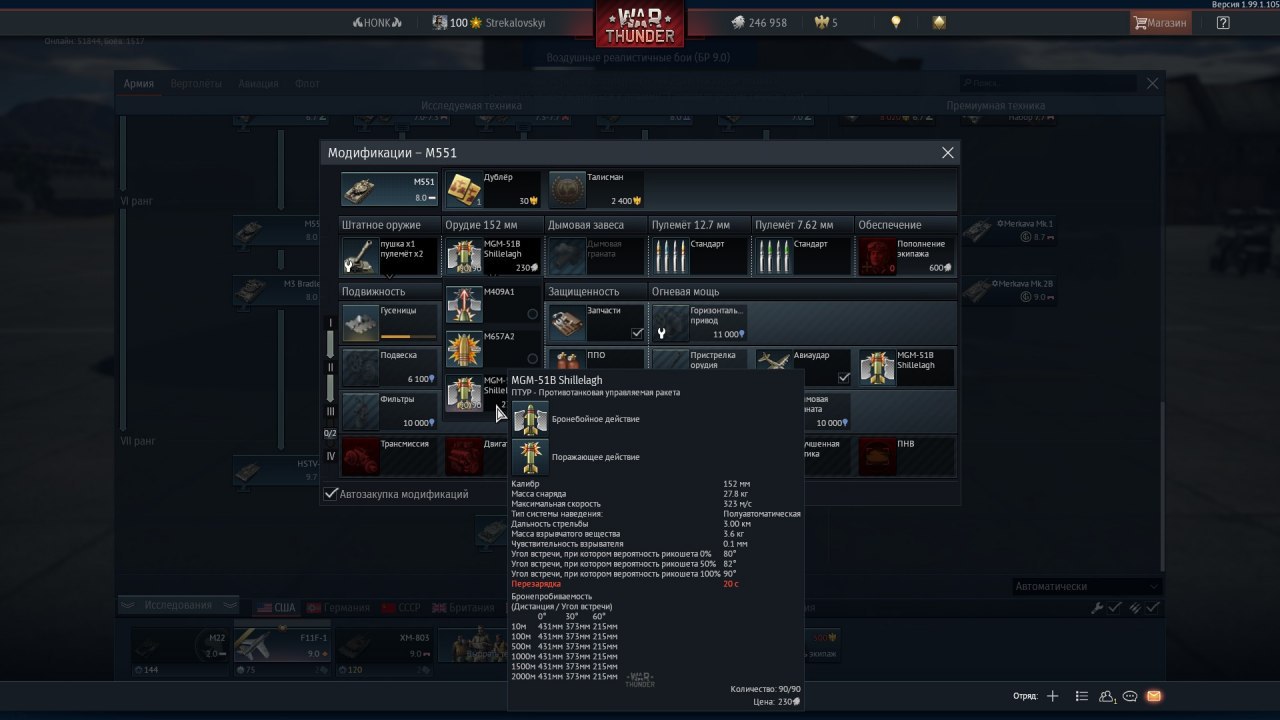Choose M409A1 shell radio button
Image resolution: width=1280 pixels, height=720 pixels.
[532, 314]
